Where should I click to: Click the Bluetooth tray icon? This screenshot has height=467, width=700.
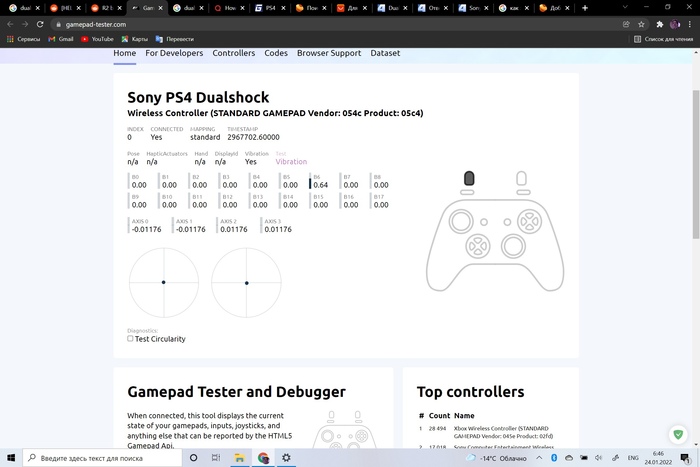click(554, 458)
